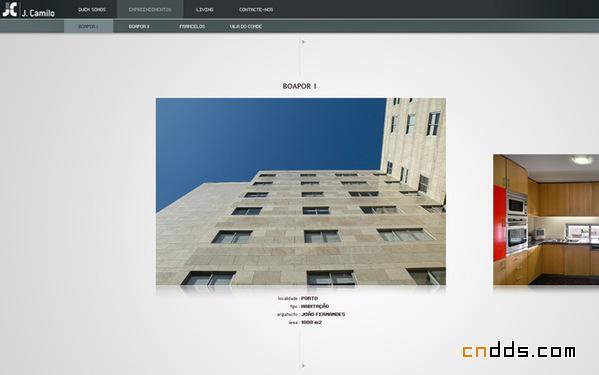599x375 pixels.
Task: Click the cndds.com watermark logo
Action: [x=519, y=350]
